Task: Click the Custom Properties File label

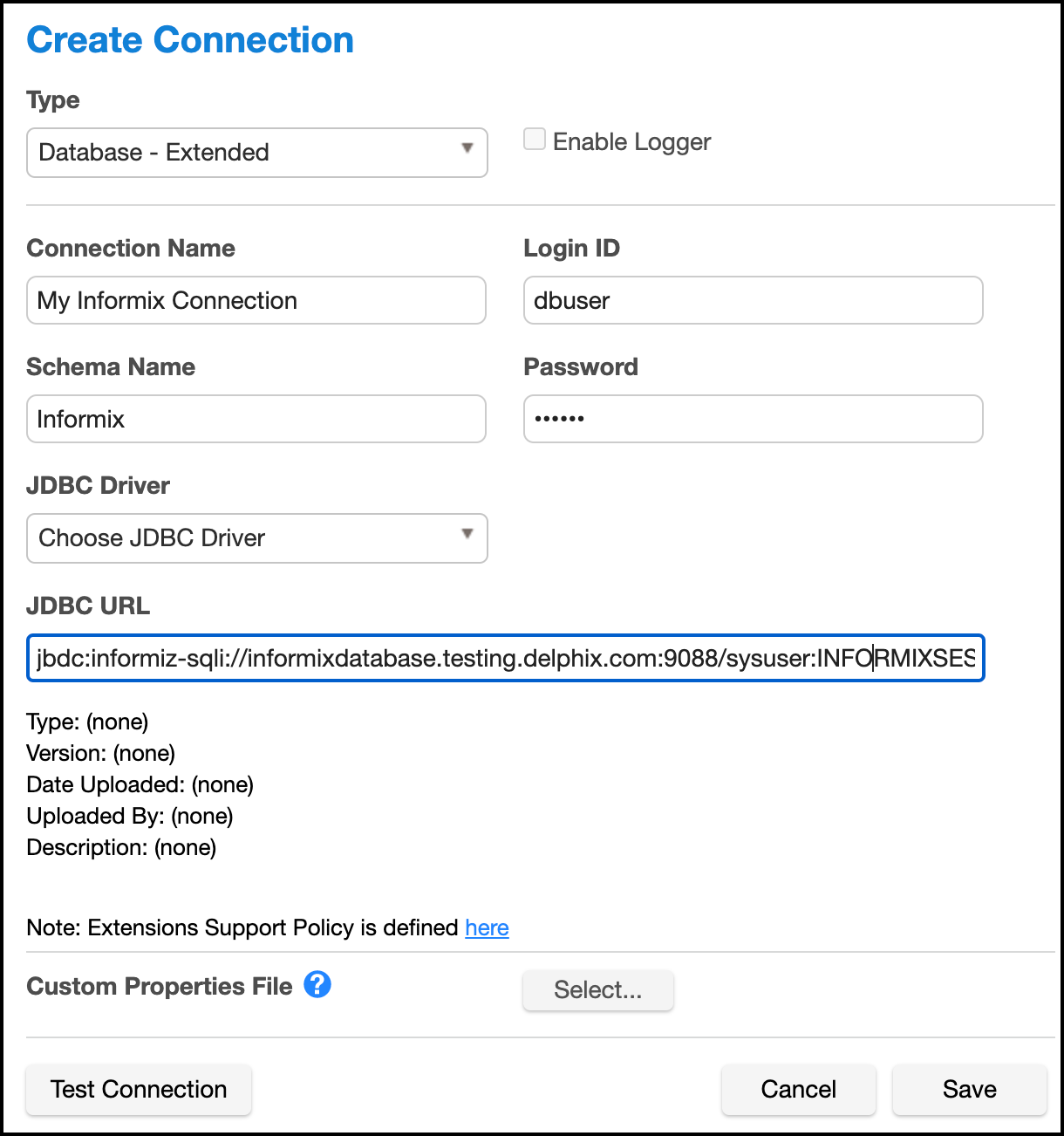Action: [160, 987]
